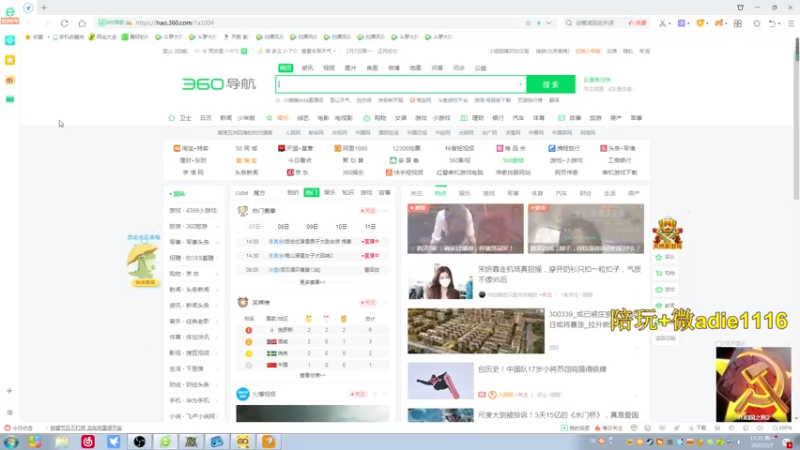The image size is (800, 450).
Task: Switch to the 资讯 search tab
Action: pos(307,68)
